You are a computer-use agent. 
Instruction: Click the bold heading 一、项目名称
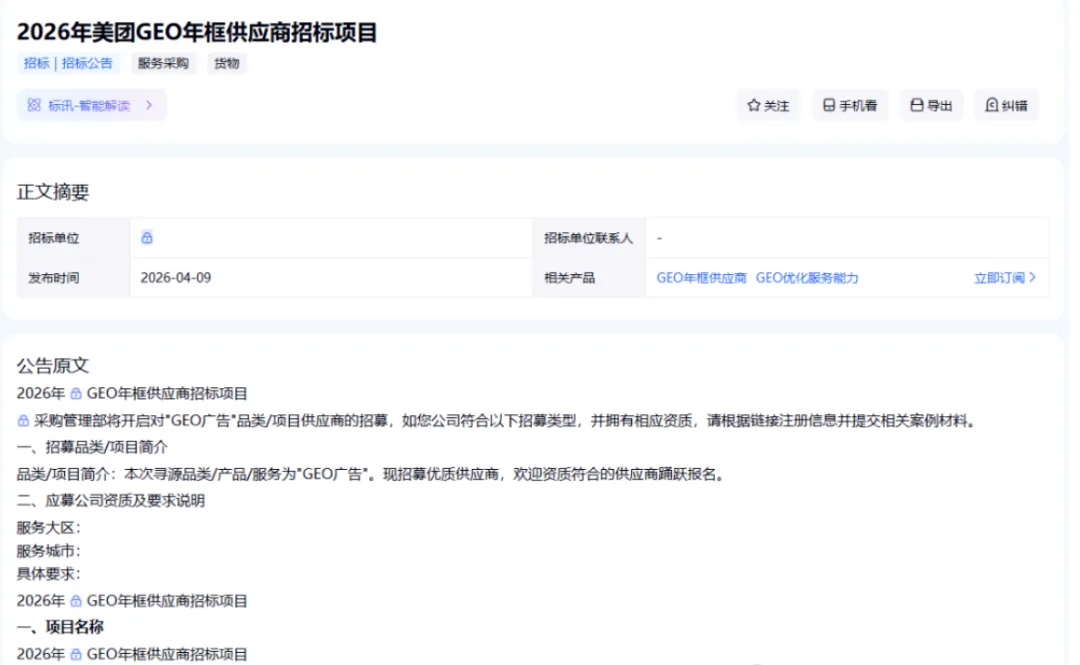click(x=60, y=627)
